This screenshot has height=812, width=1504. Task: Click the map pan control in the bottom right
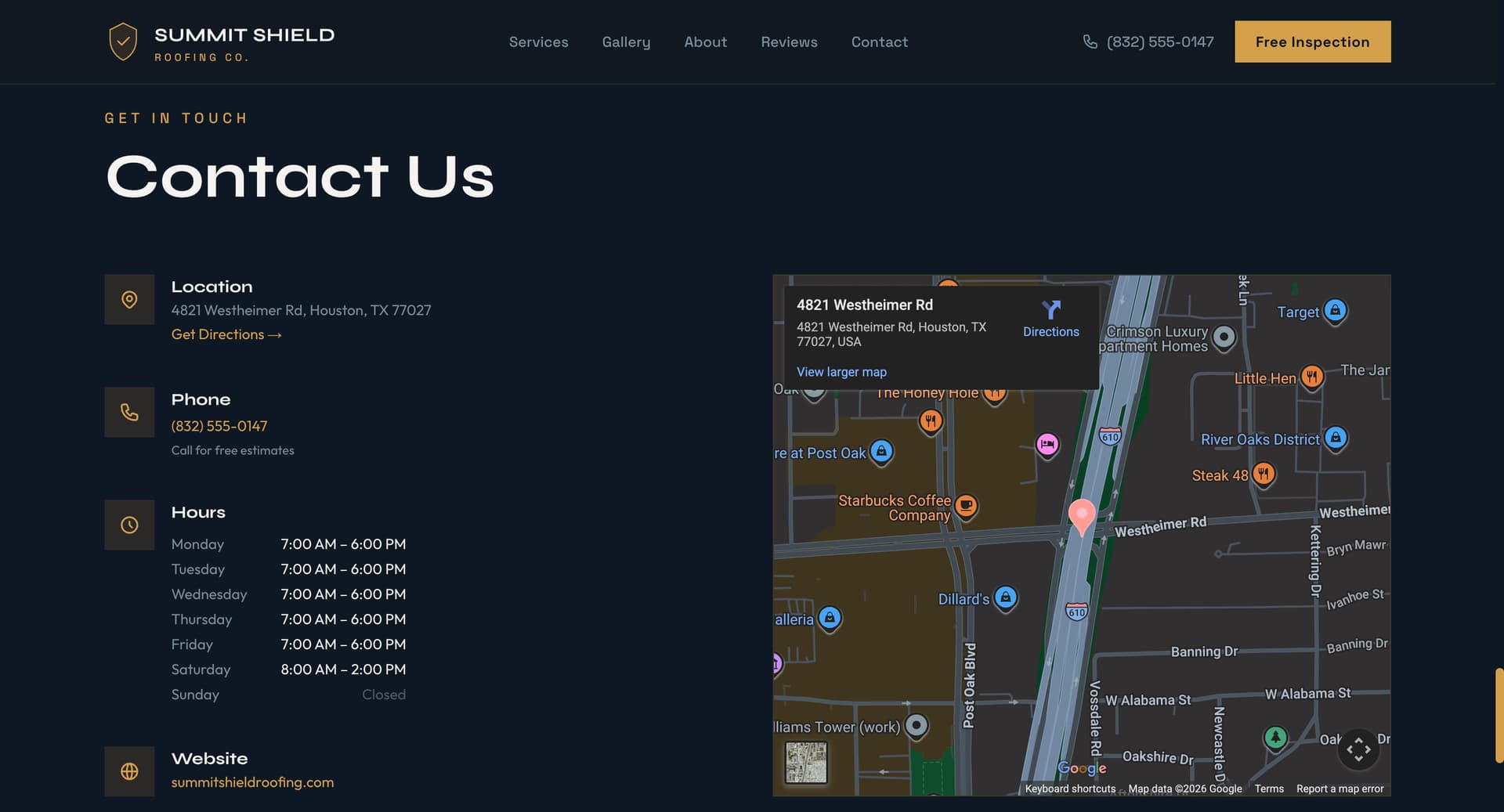[x=1359, y=749]
